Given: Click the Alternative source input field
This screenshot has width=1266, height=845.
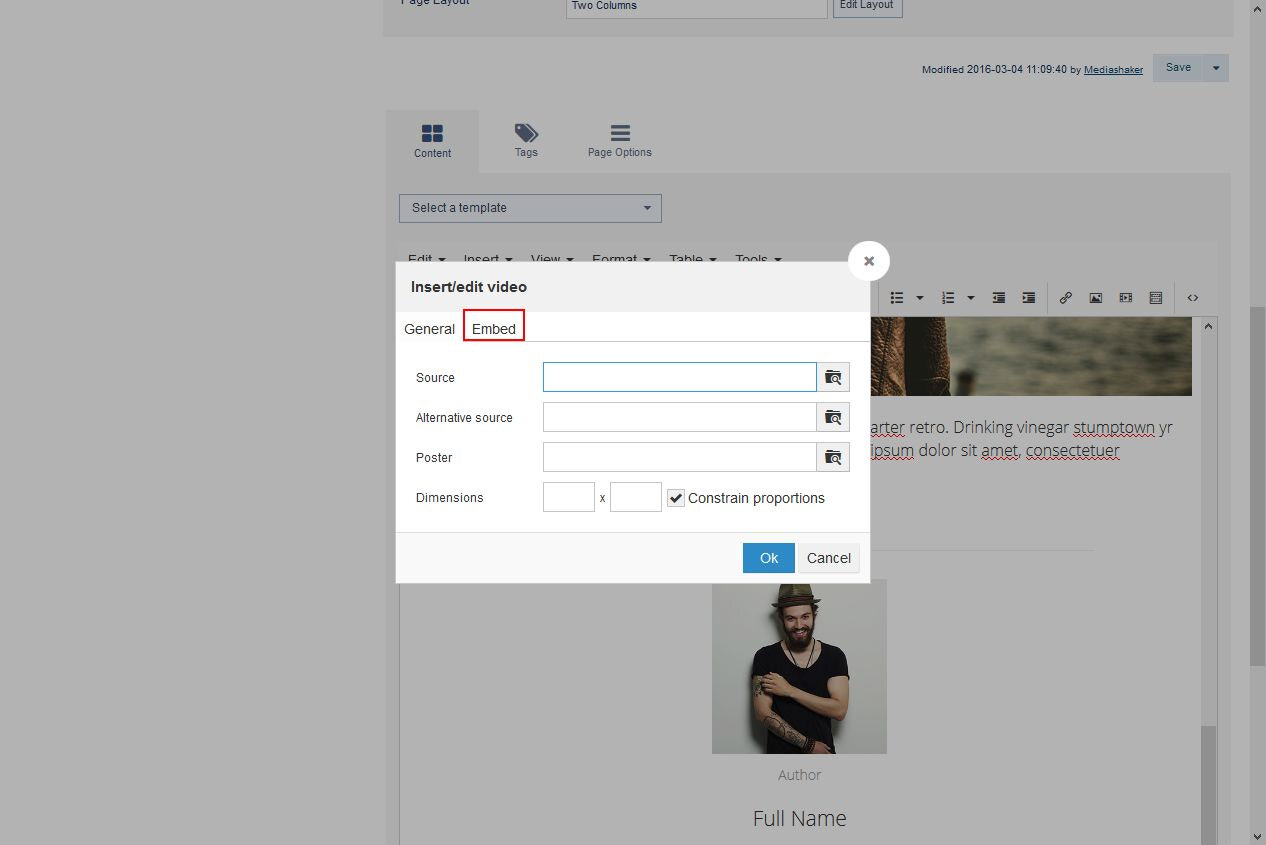Looking at the screenshot, I should click(680, 417).
